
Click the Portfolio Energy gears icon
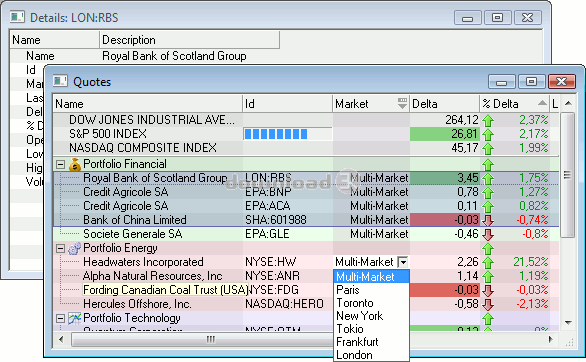75,248
